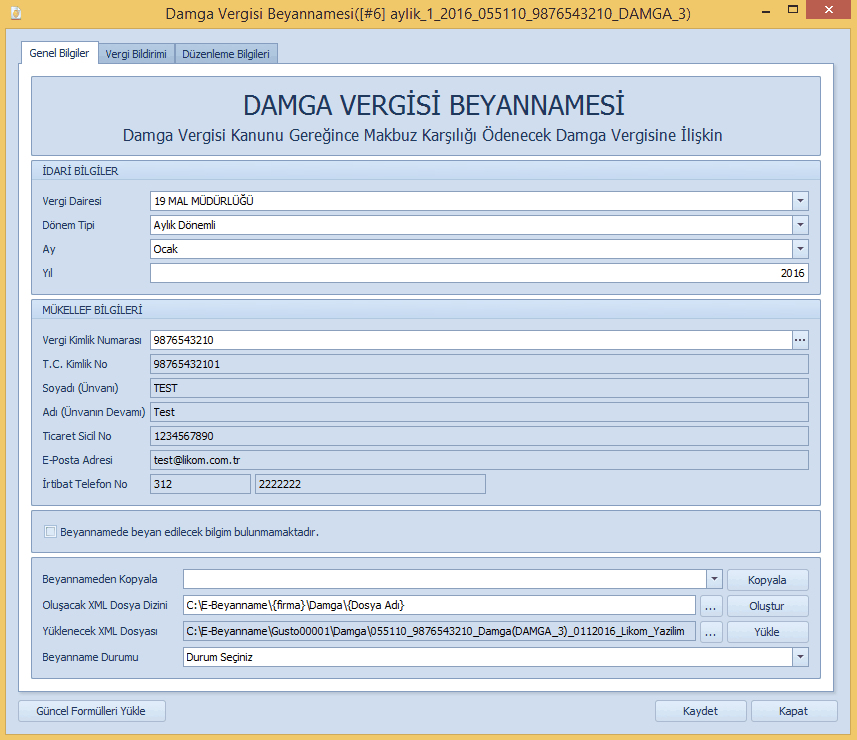This screenshot has height=740, width=857.
Task: Click the Beyannameden Kopyala label
Action: point(100,579)
